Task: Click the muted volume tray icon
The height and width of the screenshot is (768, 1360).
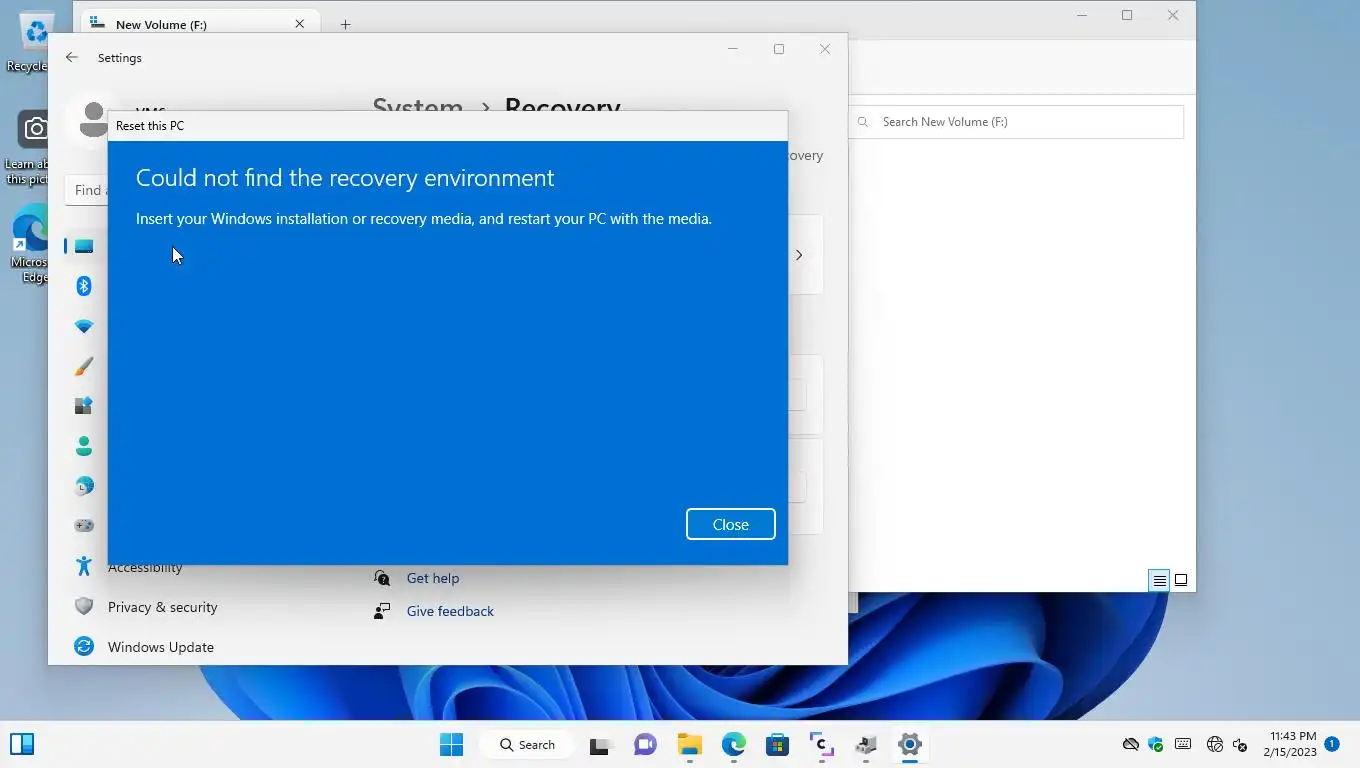Action: [x=1240, y=744]
